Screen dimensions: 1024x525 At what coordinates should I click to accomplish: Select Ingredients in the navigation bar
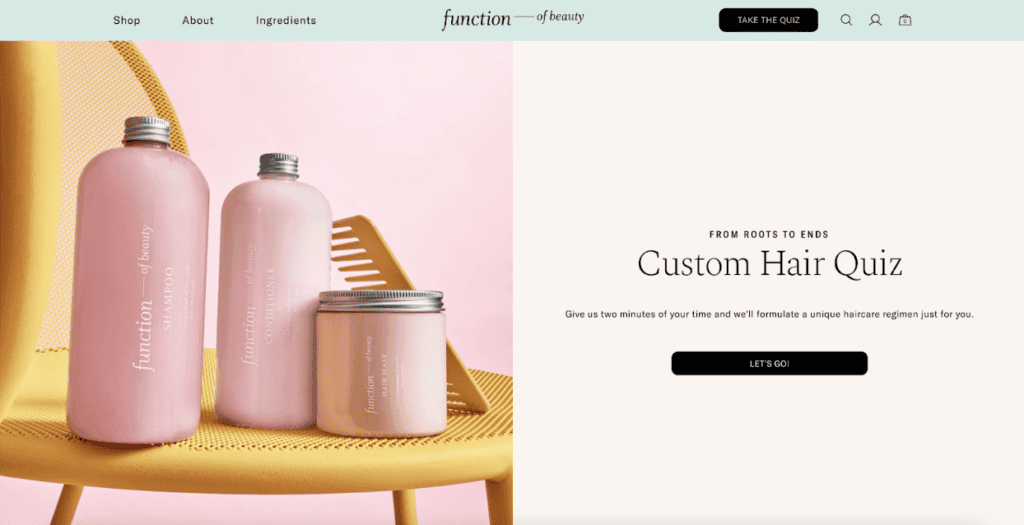286,20
